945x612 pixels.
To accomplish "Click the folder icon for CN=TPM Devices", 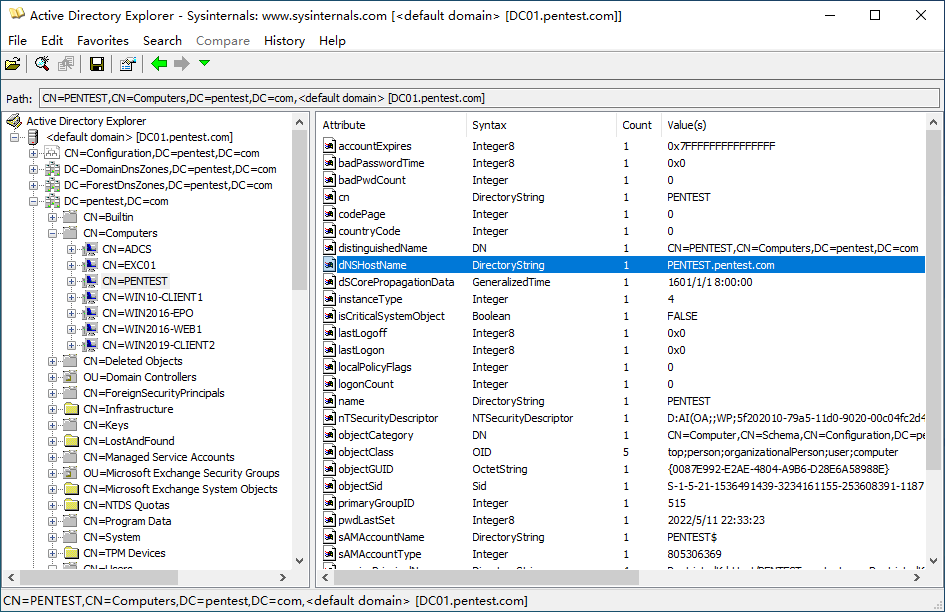I will (x=71, y=553).
